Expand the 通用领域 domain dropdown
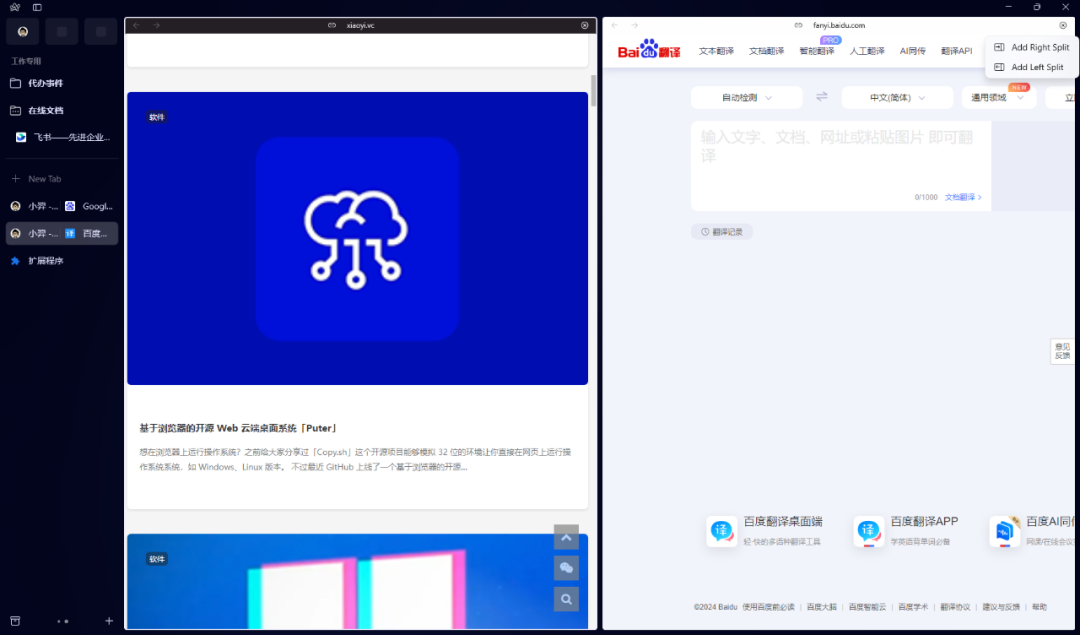The width and height of the screenshot is (1080, 635). tap(998, 98)
